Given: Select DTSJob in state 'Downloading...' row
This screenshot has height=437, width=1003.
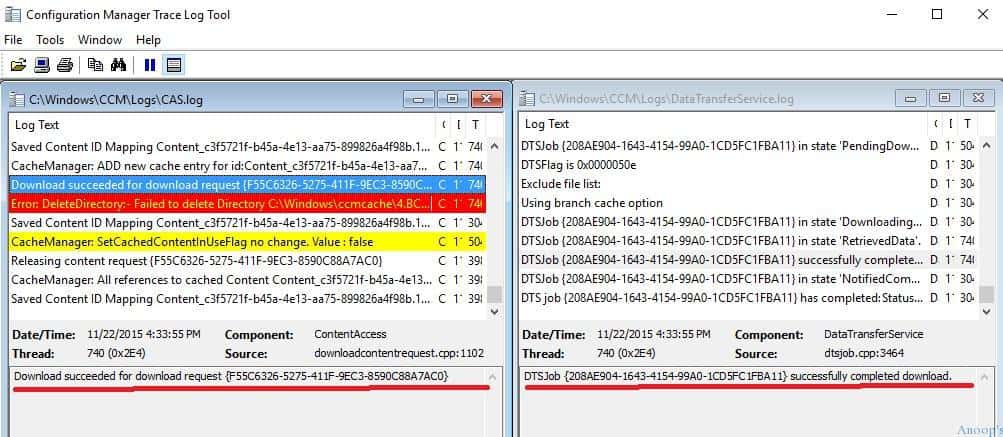Looking at the screenshot, I should pos(748,222).
